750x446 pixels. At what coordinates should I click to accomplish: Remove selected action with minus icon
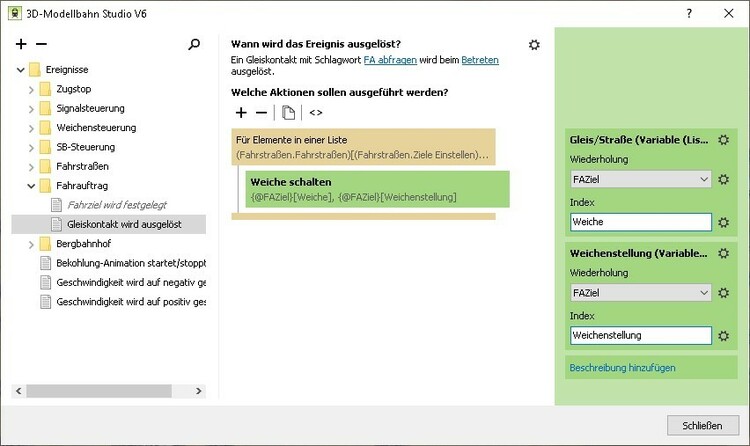point(261,112)
